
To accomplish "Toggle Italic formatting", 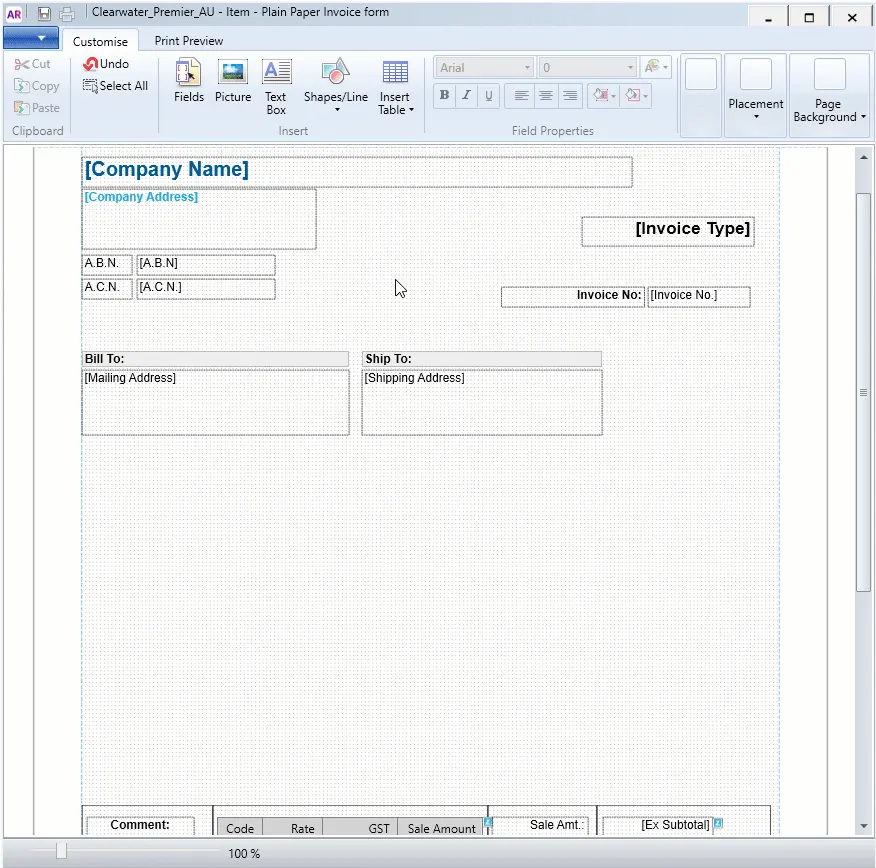I will [x=466, y=96].
